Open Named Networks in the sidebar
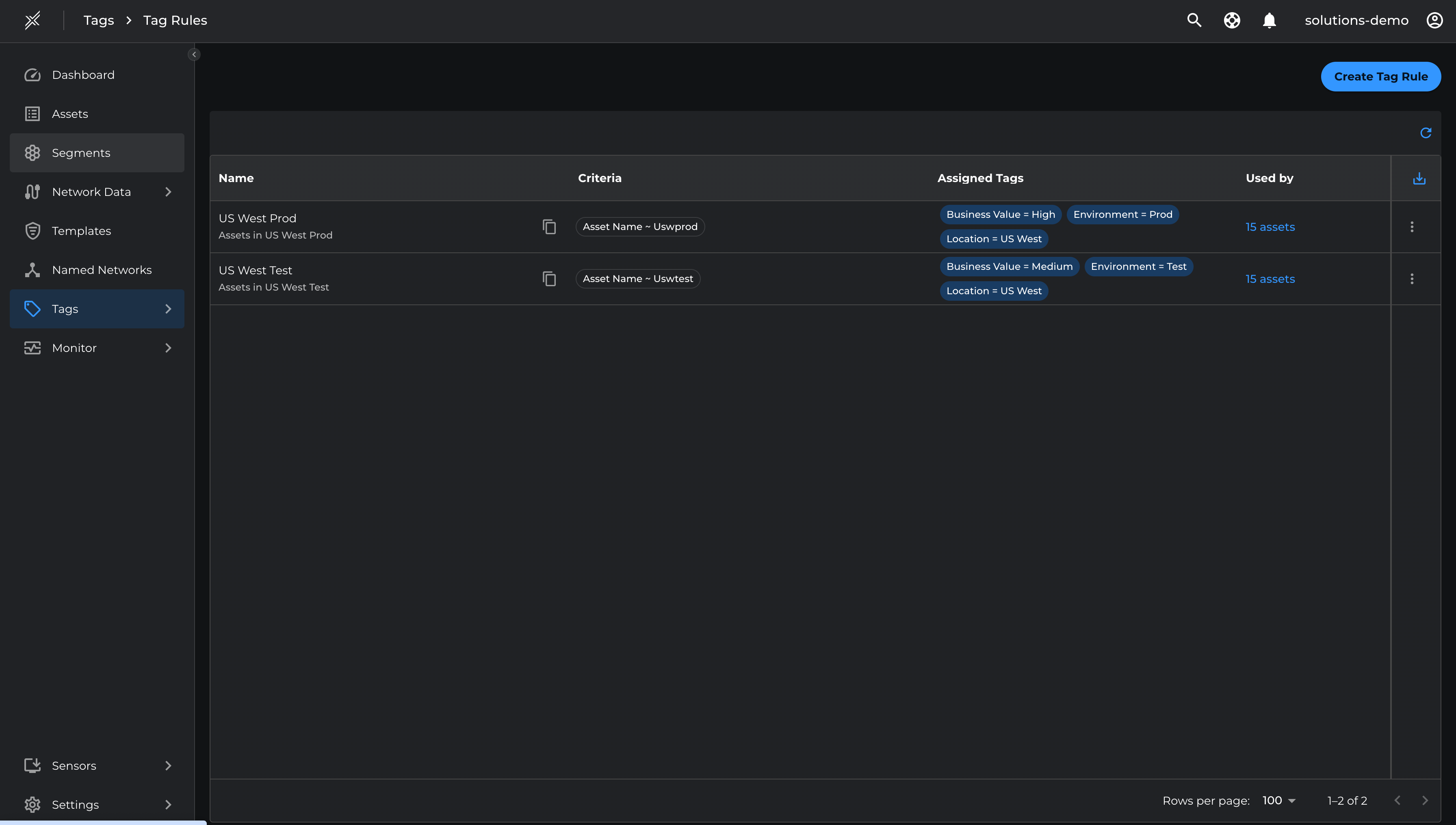This screenshot has height=825, width=1456. coord(102,270)
